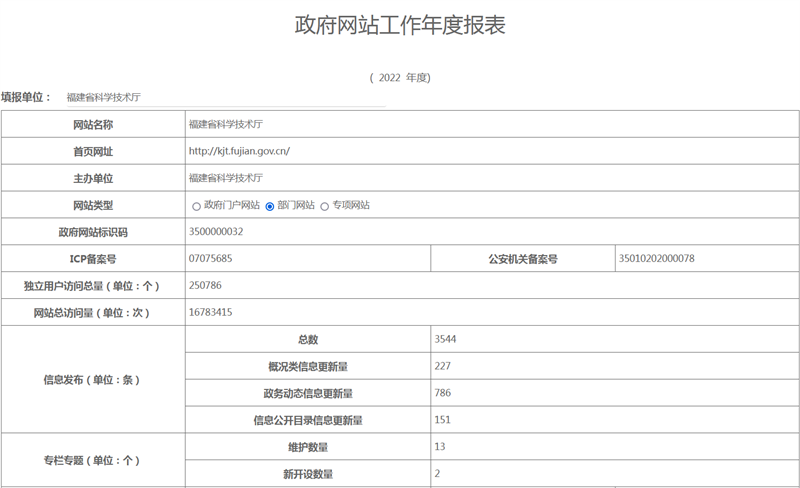Click the 信息公开目录信息更新量 value 151
This screenshot has height=488, width=800.
point(443,420)
